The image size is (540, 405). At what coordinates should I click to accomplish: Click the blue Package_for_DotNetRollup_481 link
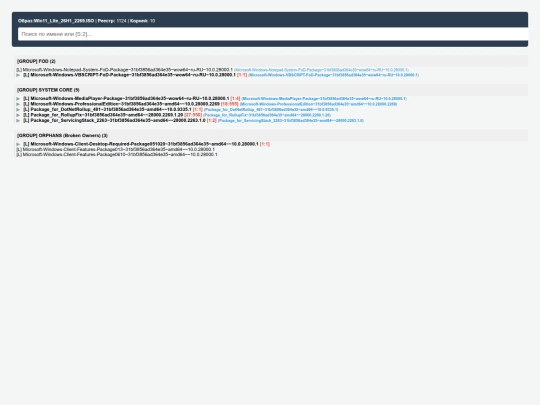click(x=271, y=110)
